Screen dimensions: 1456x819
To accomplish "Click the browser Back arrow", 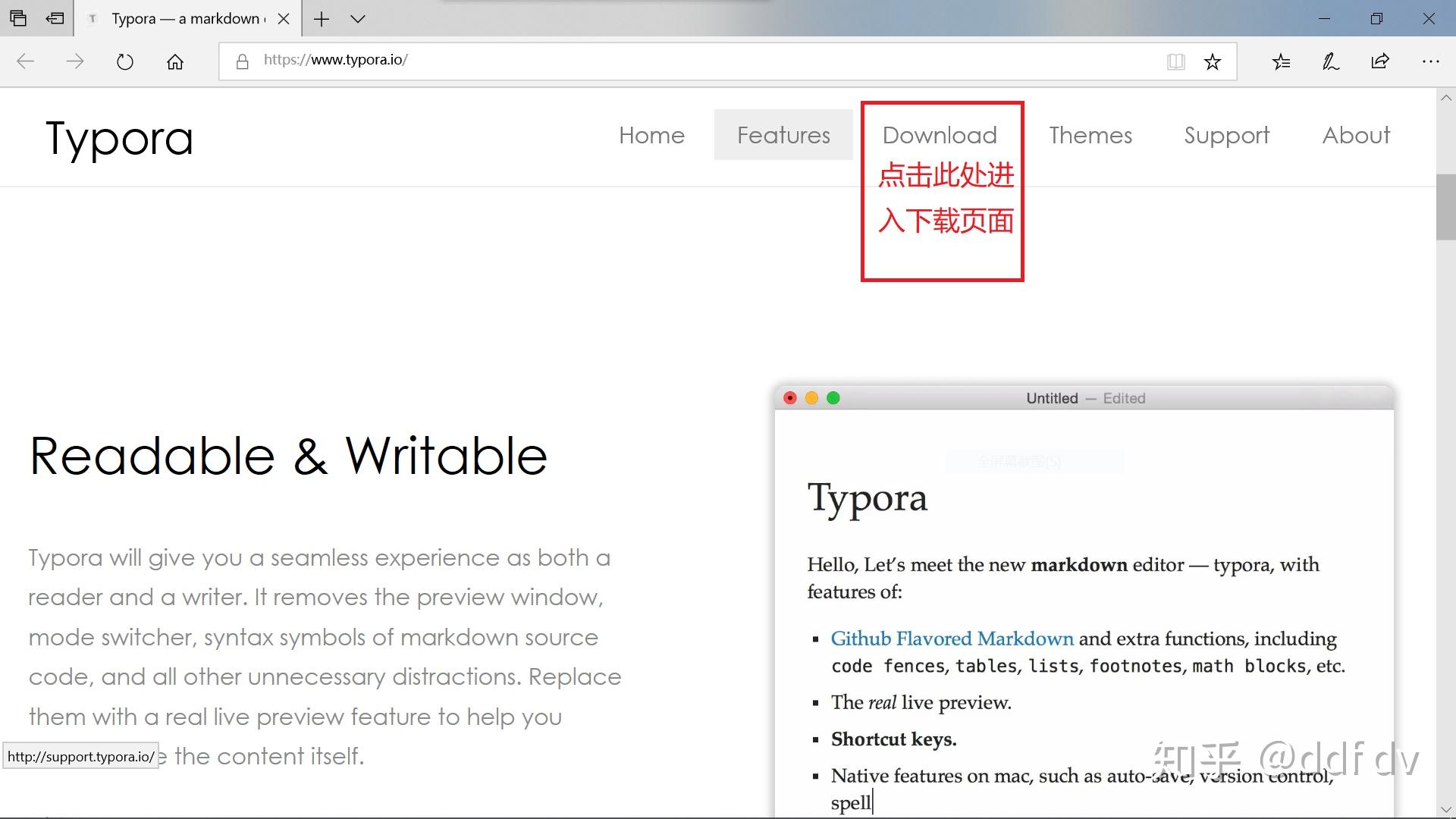I will coord(25,61).
